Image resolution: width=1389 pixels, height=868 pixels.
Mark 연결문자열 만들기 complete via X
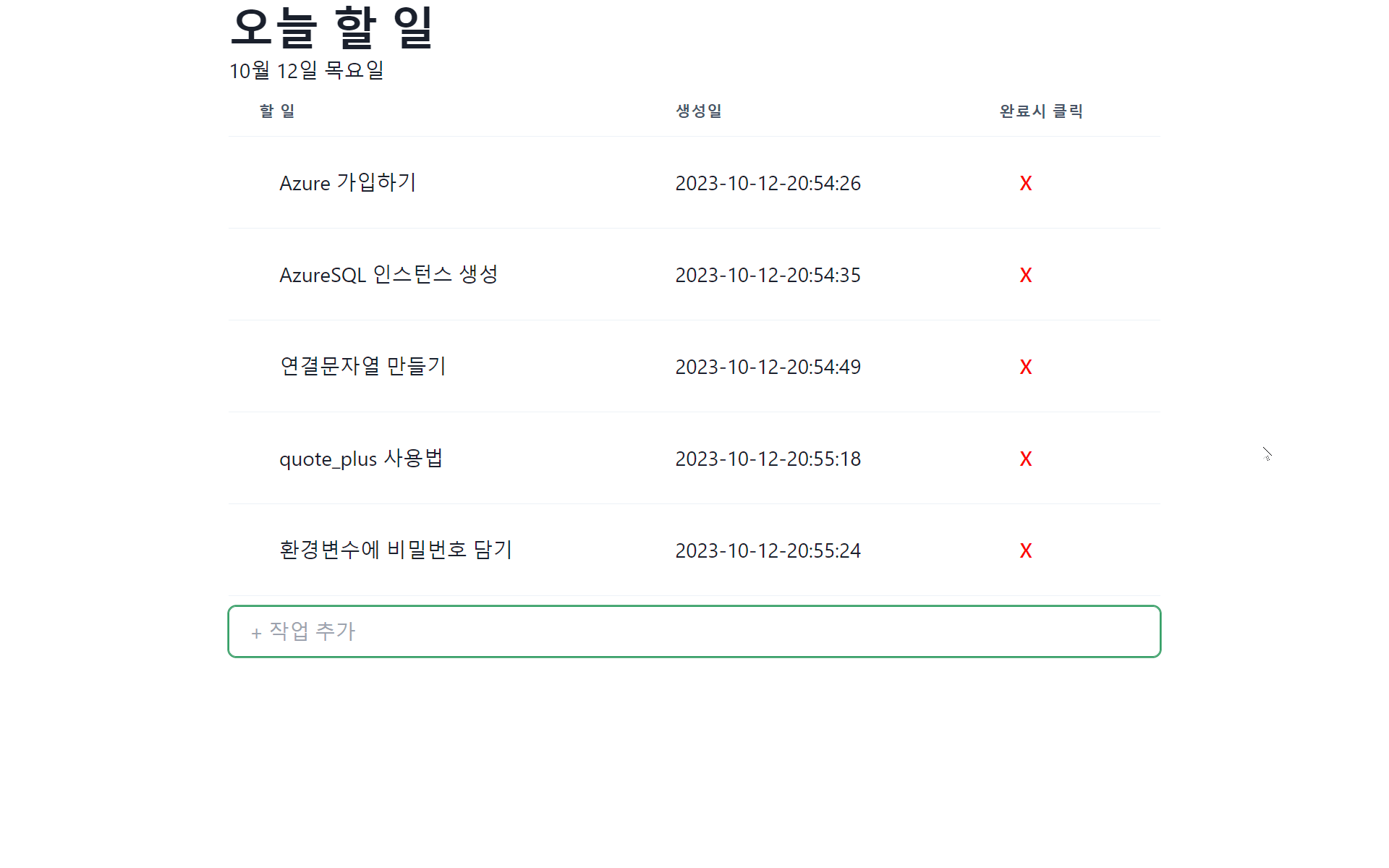tap(1025, 367)
